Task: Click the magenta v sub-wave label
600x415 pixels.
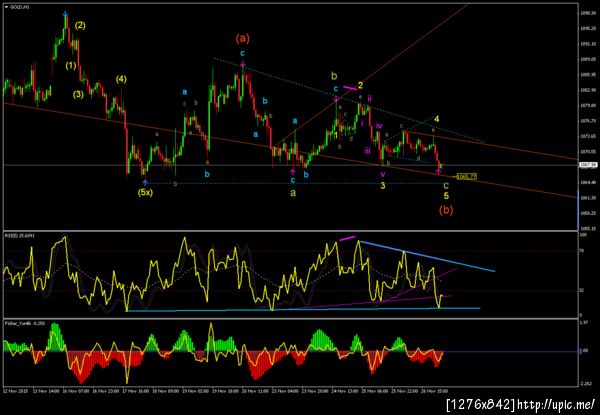Action: click(x=383, y=174)
